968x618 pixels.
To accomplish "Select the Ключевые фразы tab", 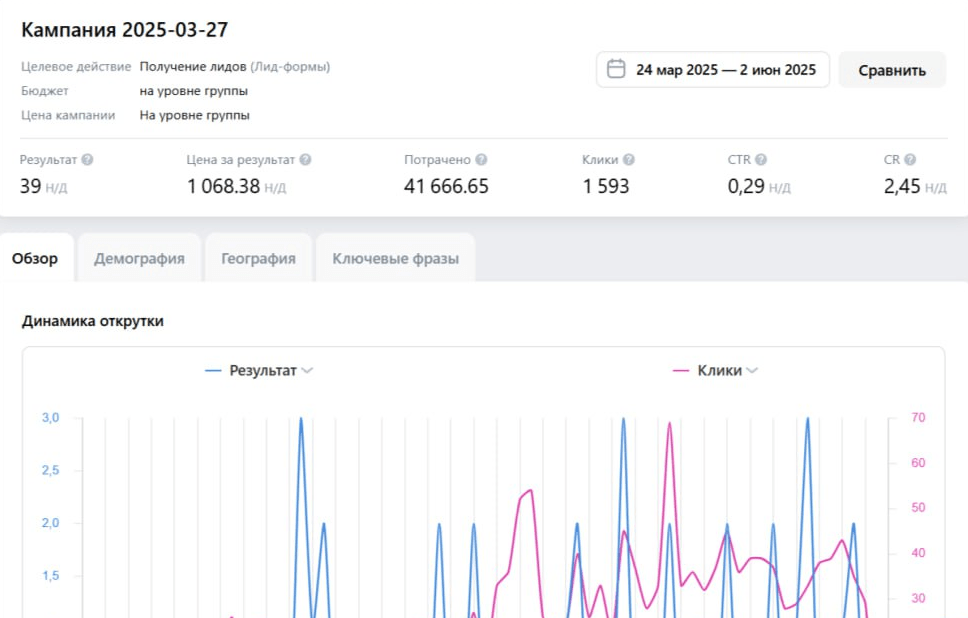I will (x=395, y=258).
